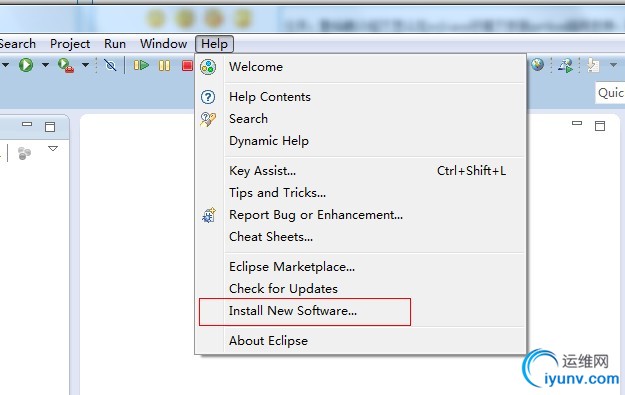Open Tips and Tricks...
The image size is (625, 395).
[x=361, y=193]
